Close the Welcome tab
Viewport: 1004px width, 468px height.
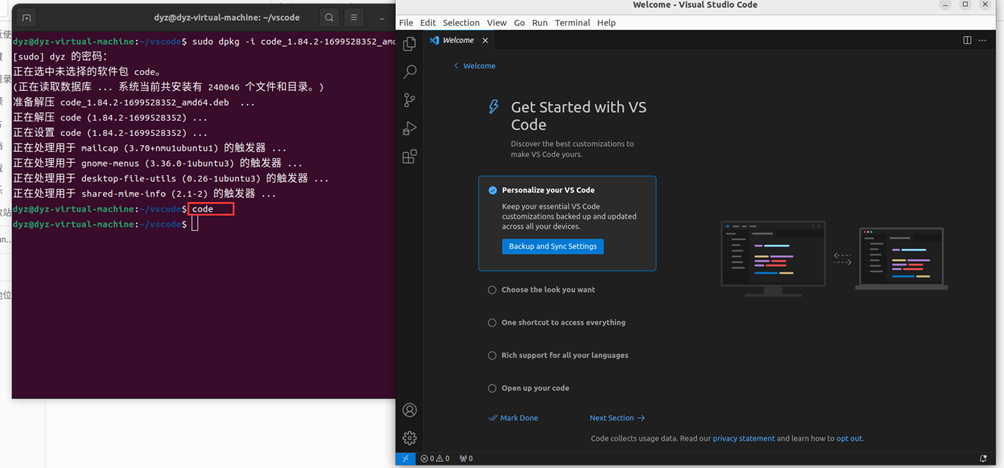click(485, 40)
